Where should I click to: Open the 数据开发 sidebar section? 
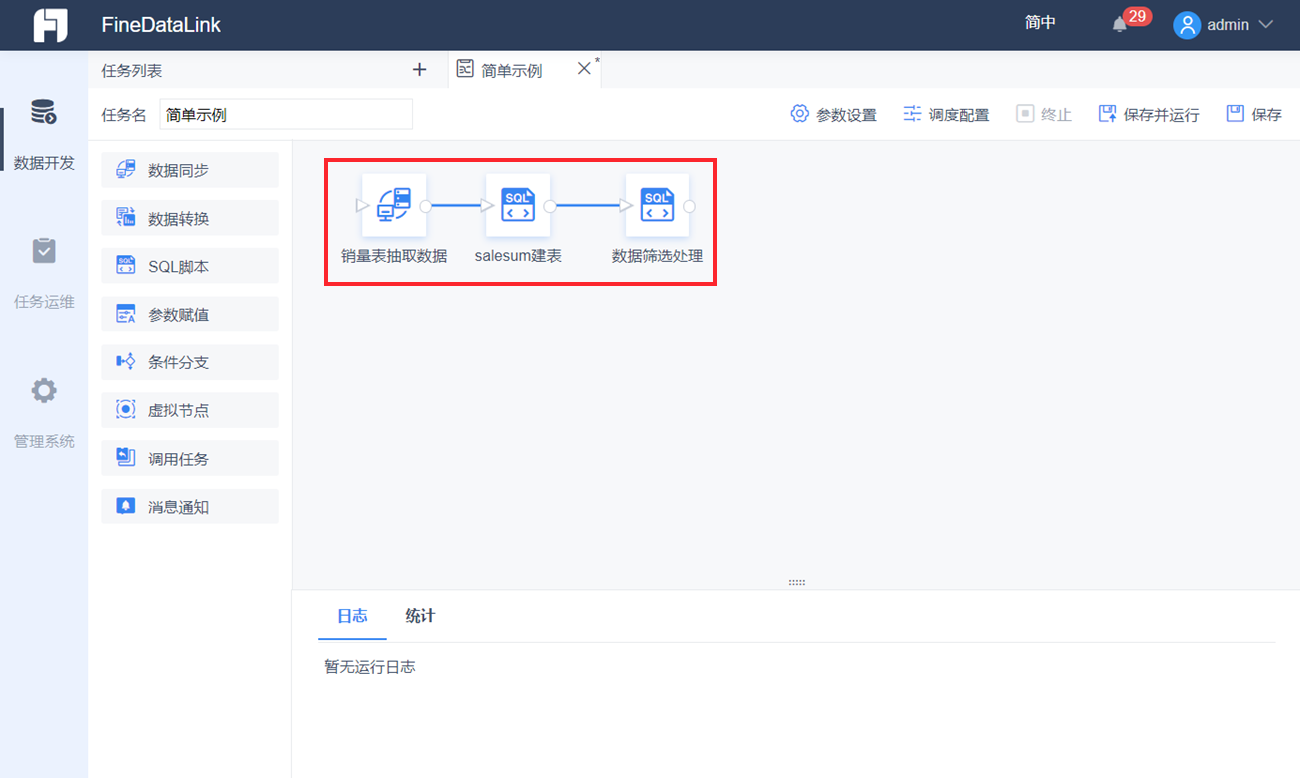[44, 134]
